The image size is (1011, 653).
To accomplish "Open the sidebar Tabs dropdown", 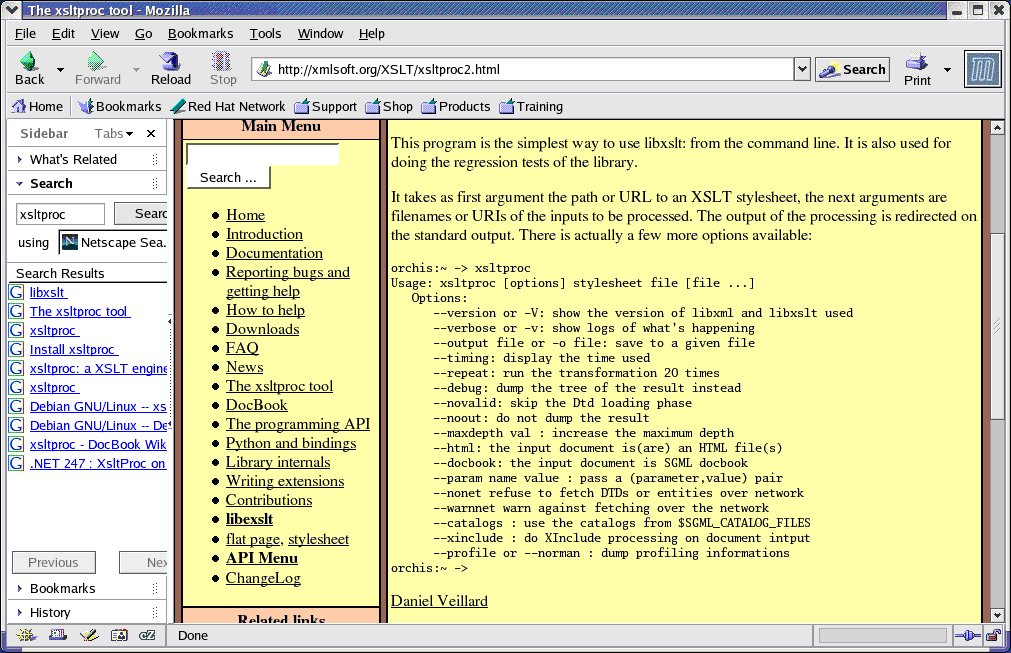I will coord(113,133).
